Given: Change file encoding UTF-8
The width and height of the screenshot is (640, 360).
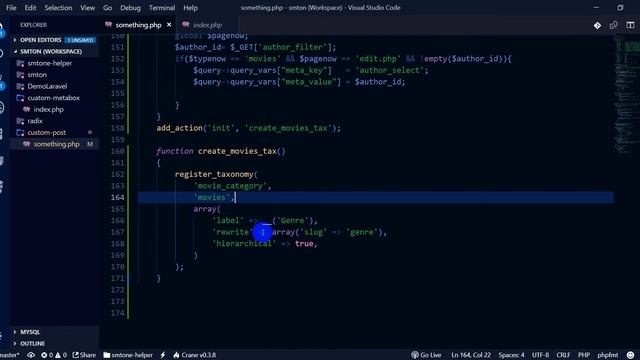Looking at the screenshot, I should 540,355.
